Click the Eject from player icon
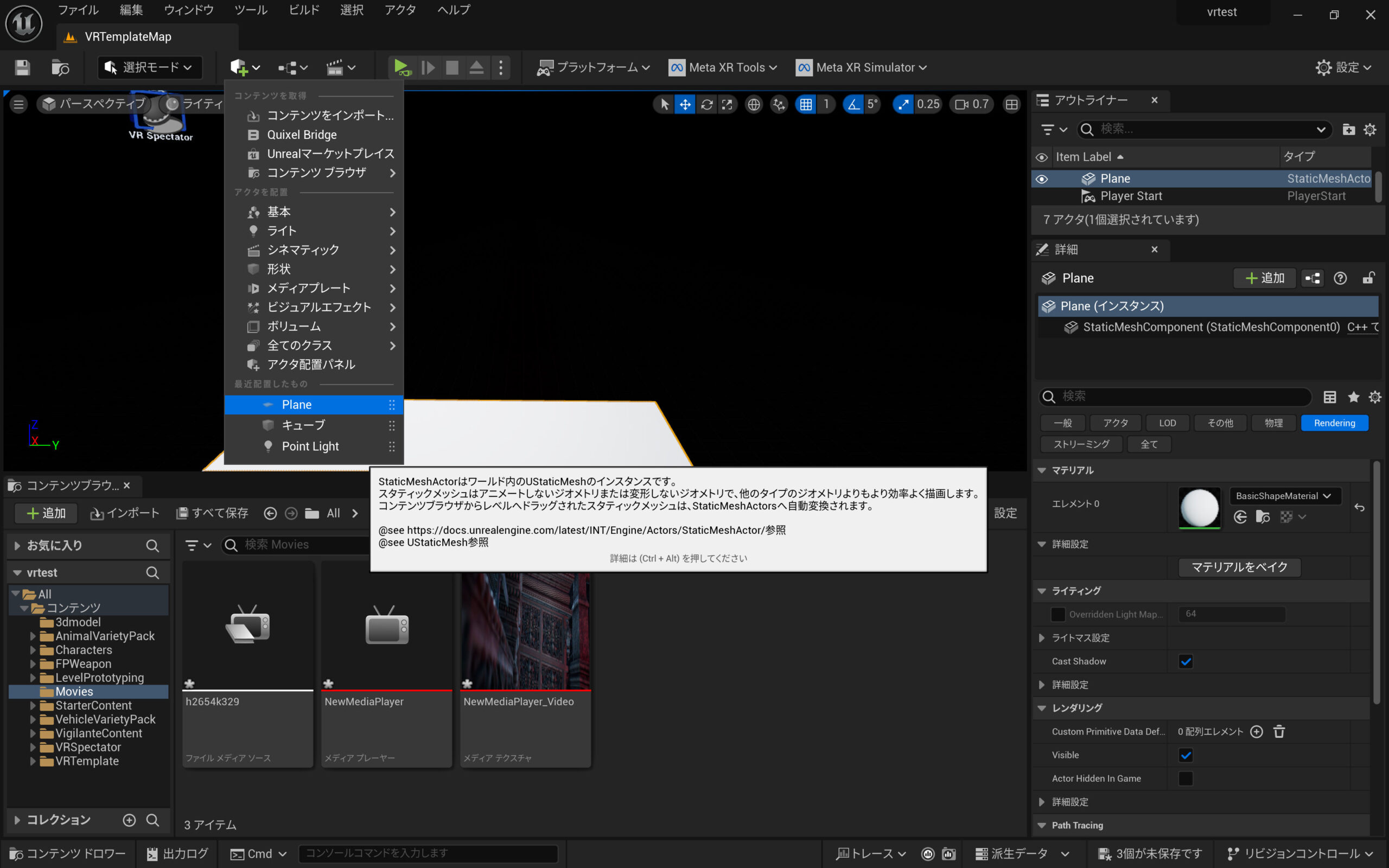This screenshot has width=1389, height=868. [x=476, y=68]
